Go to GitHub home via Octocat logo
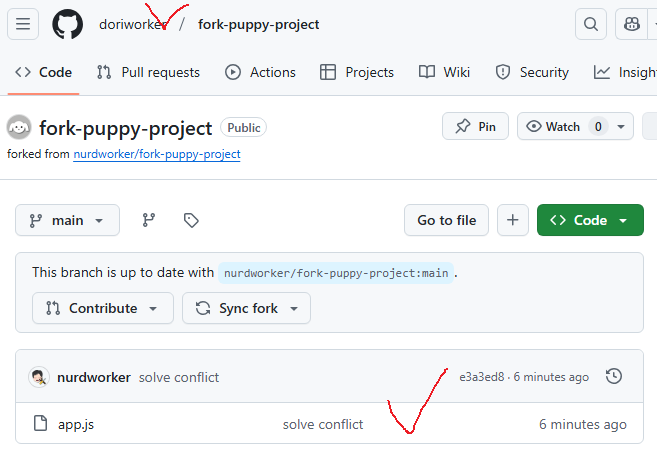This screenshot has width=657, height=454. point(67,24)
